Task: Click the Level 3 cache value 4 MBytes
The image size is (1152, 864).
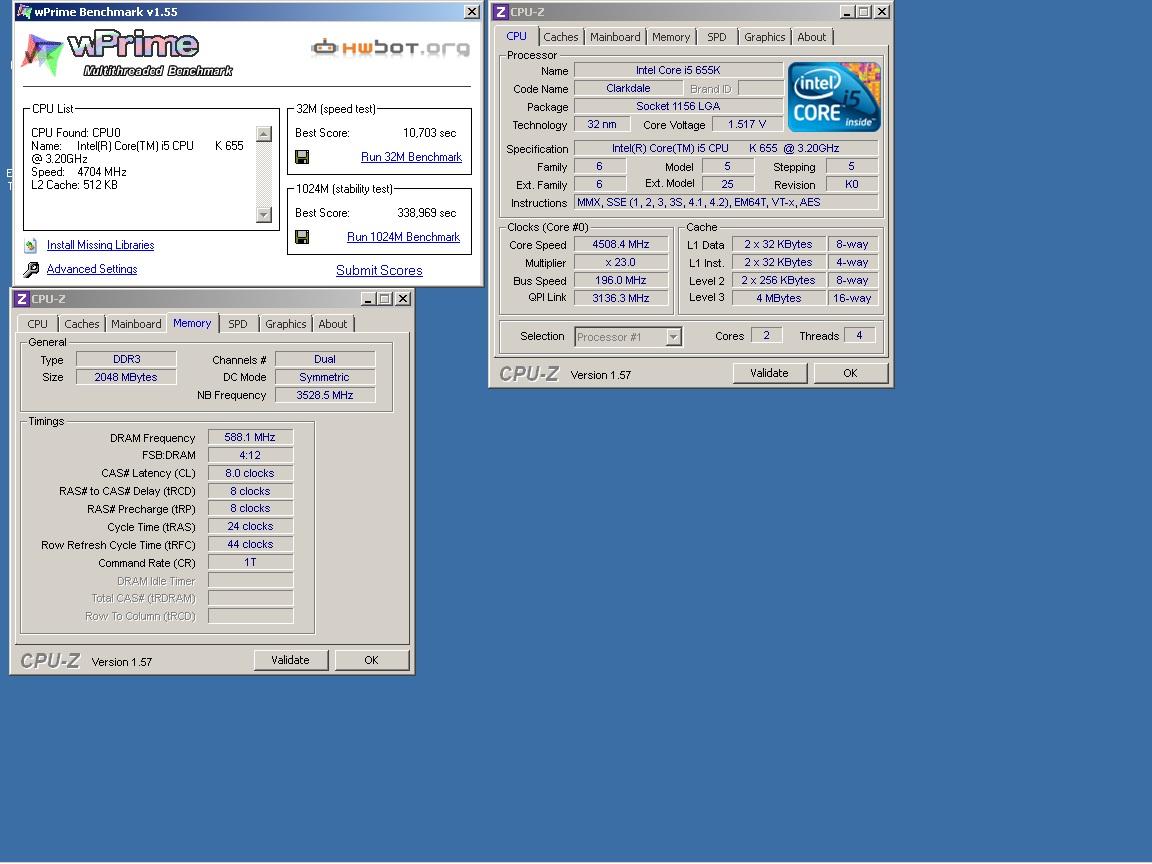Action: click(779, 298)
